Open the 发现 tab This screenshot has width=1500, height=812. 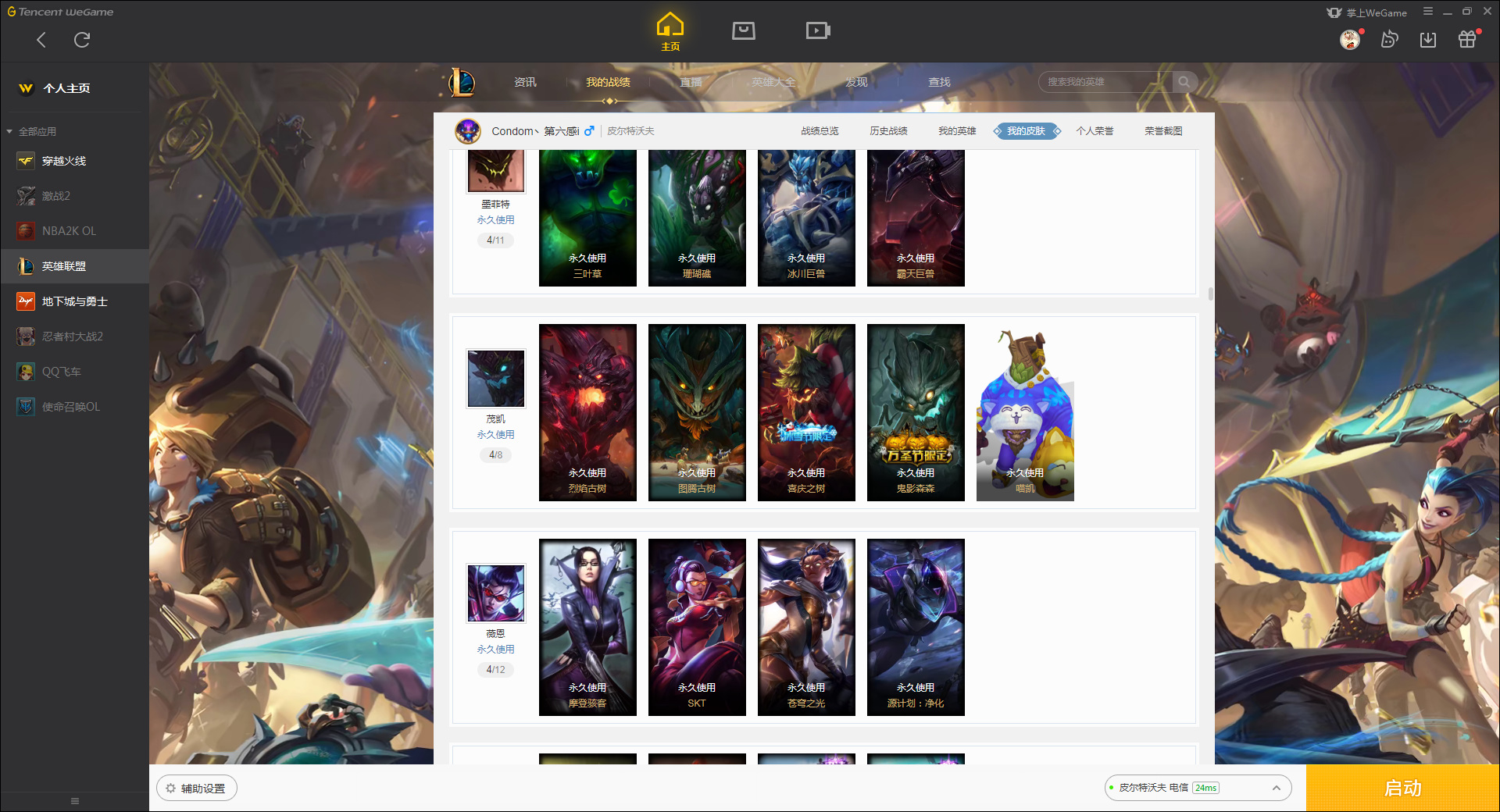click(x=856, y=82)
